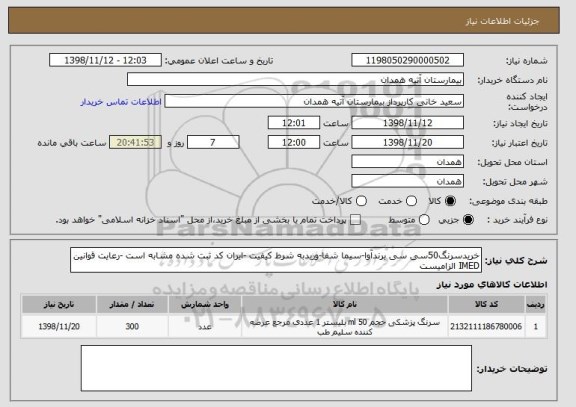576x407 pixels.
Task: Select the خدمت radio button
Action: pyautogui.click(x=411, y=201)
